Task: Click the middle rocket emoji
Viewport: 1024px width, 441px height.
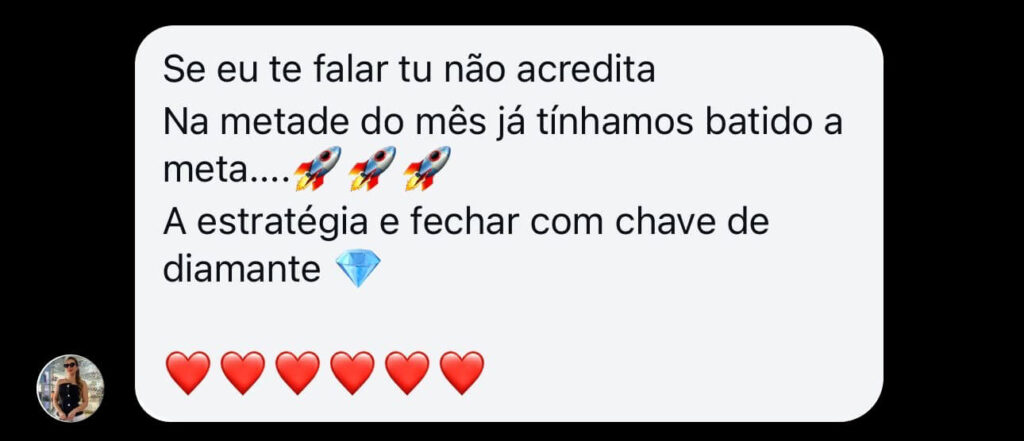Action: [x=372, y=168]
